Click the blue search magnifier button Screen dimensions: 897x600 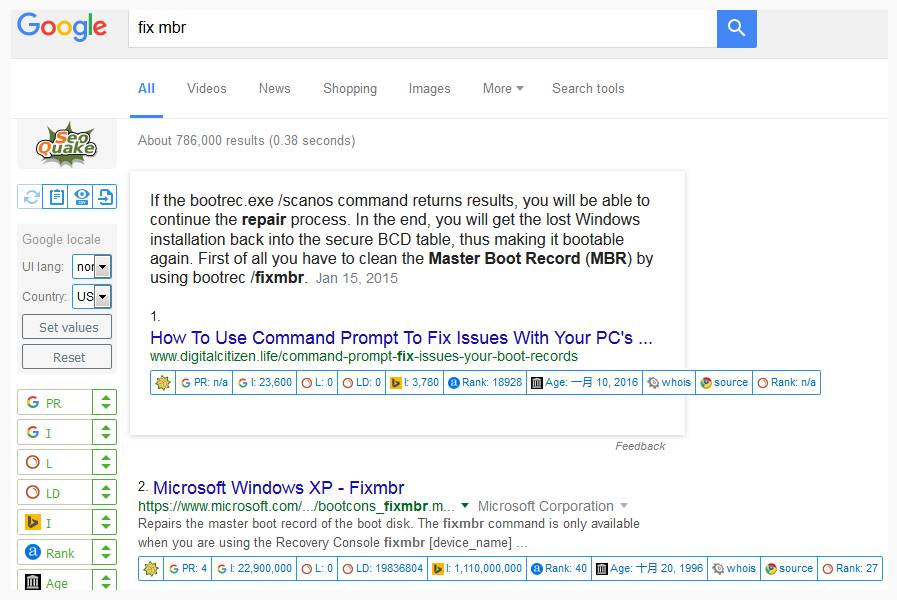click(736, 28)
